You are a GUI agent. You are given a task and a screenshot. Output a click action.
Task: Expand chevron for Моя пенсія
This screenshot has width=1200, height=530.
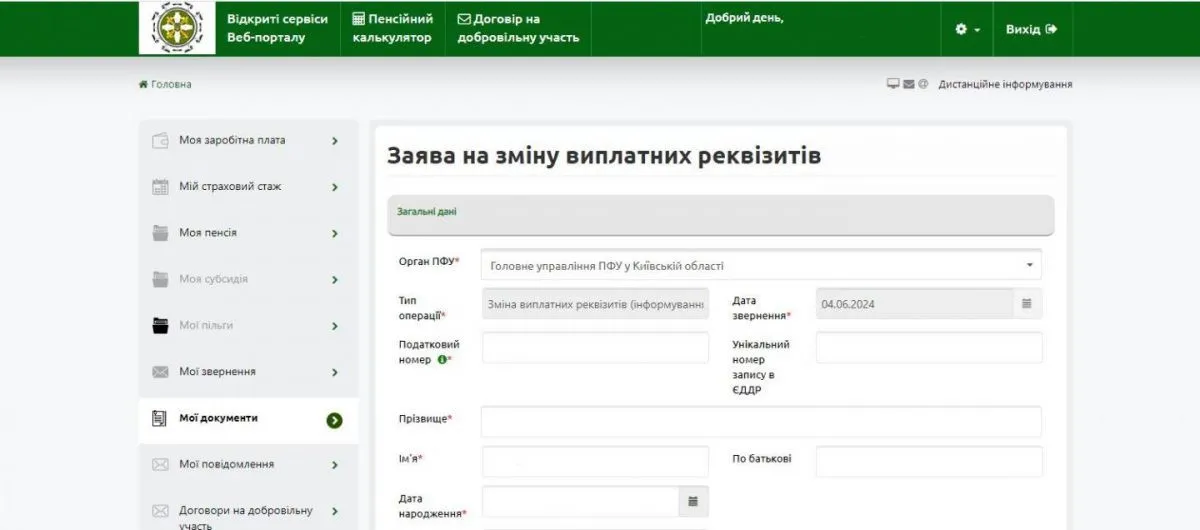point(334,234)
